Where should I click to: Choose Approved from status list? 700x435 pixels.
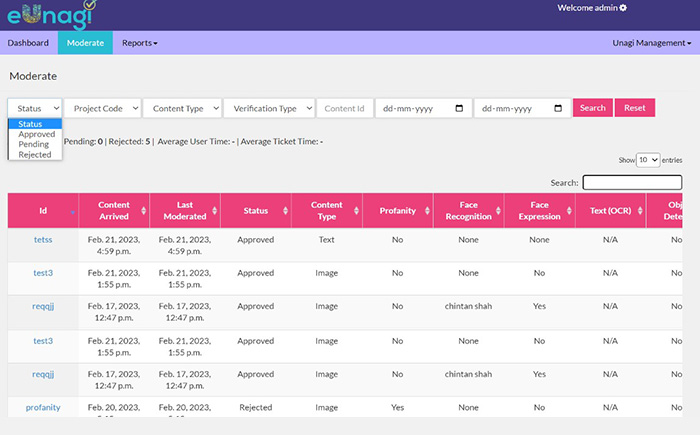[x=37, y=134]
